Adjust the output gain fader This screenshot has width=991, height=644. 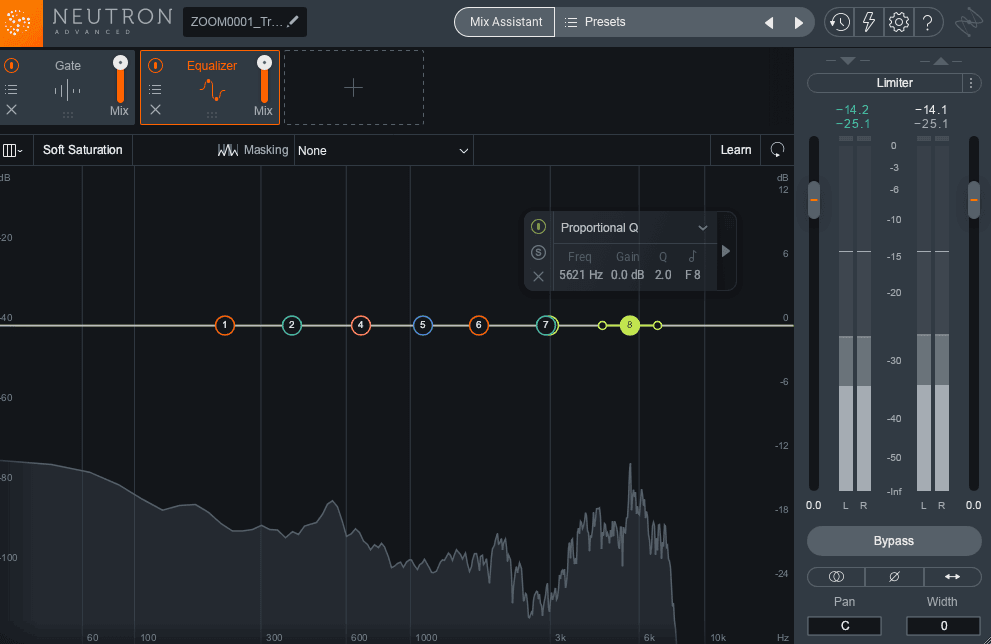coord(973,200)
